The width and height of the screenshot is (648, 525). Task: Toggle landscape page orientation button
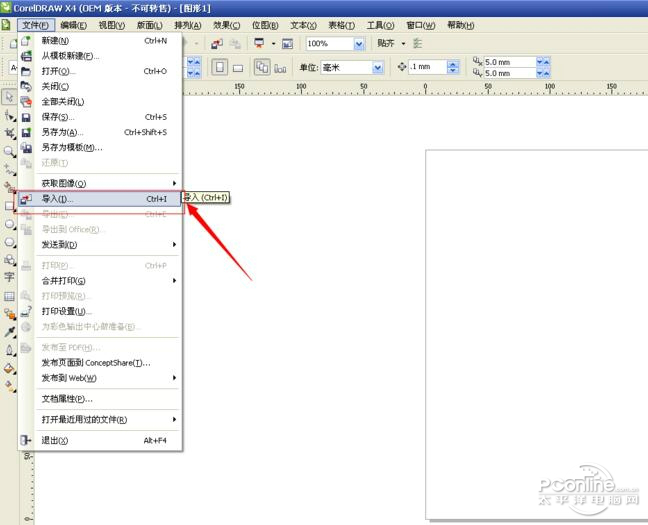coord(238,67)
